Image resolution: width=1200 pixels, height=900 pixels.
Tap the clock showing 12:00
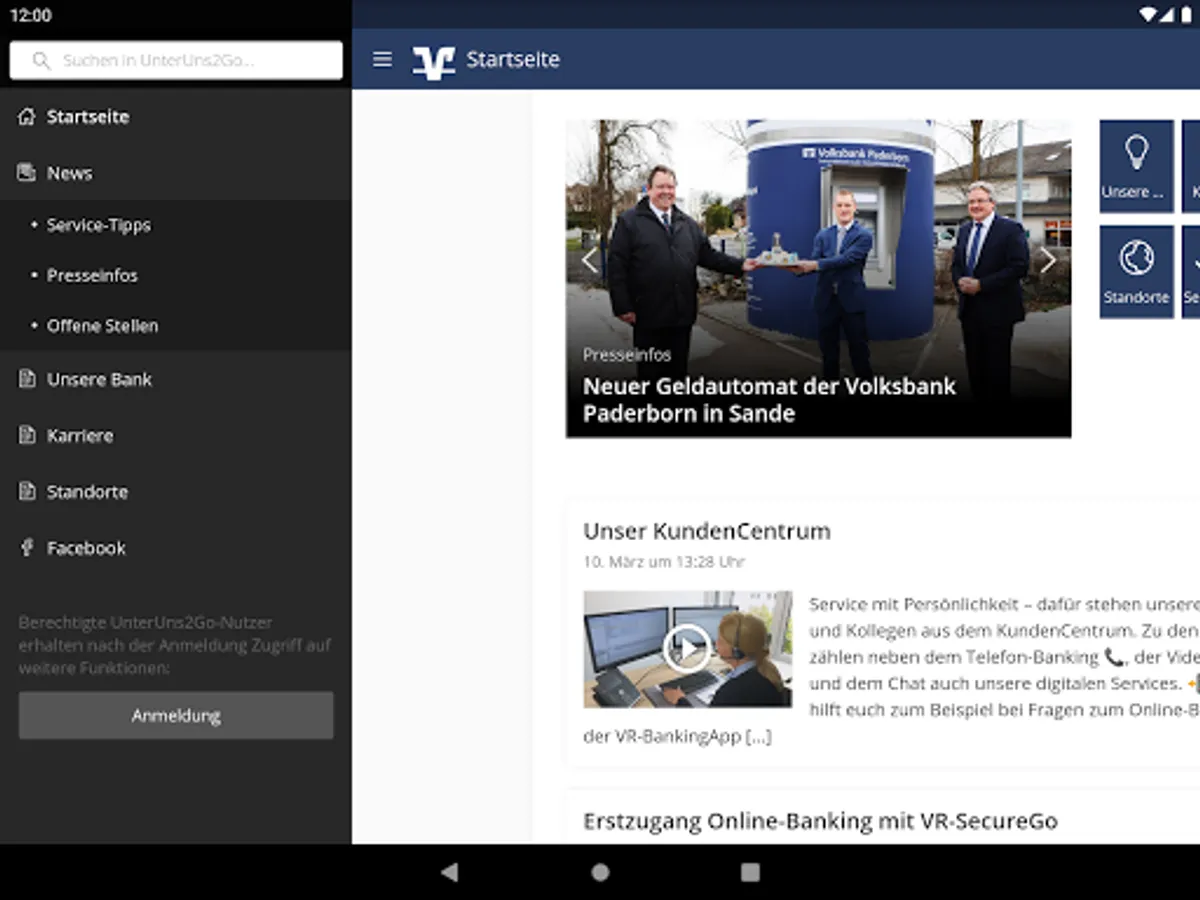tap(31, 15)
